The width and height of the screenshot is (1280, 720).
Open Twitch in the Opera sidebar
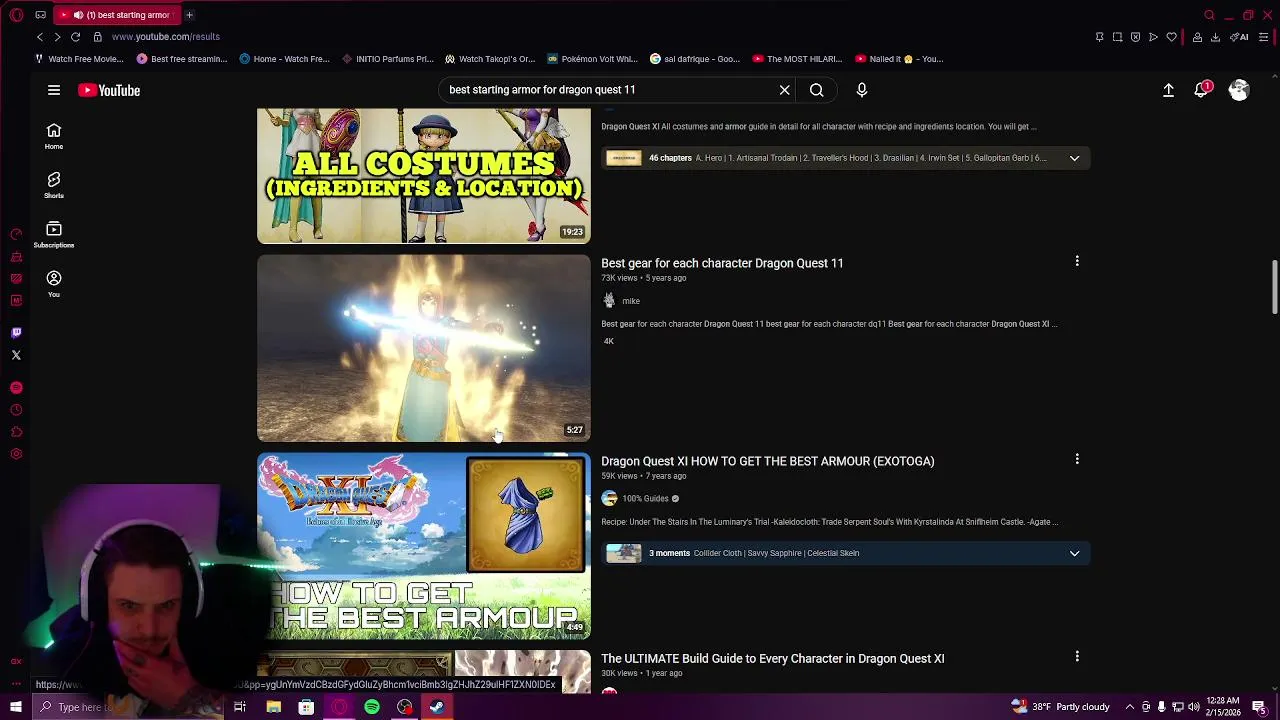pyautogui.click(x=16, y=333)
